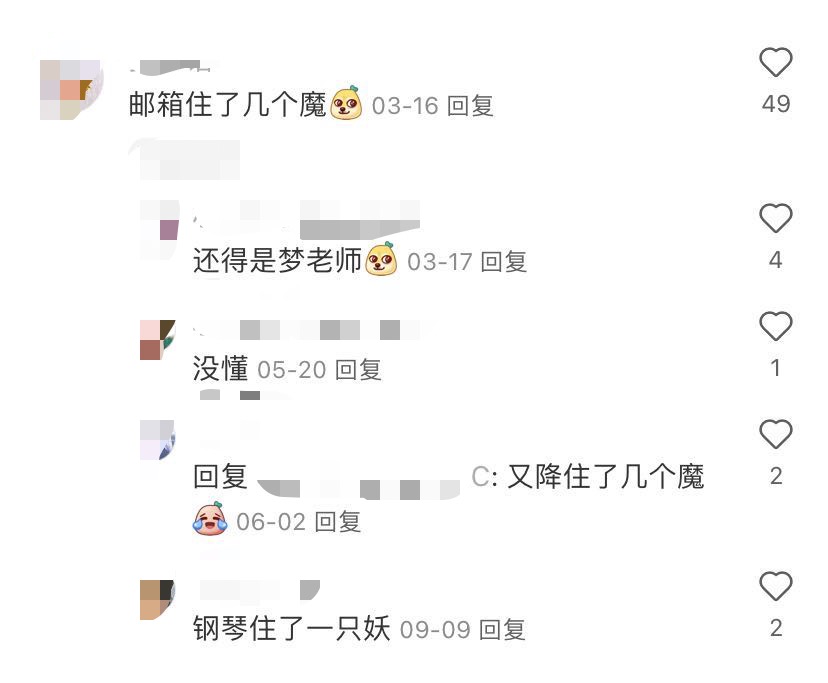Image resolution: width=828 pixels, height=683 pixels.
Task: Like the comment with 49 likes
Action: point(776,62)
